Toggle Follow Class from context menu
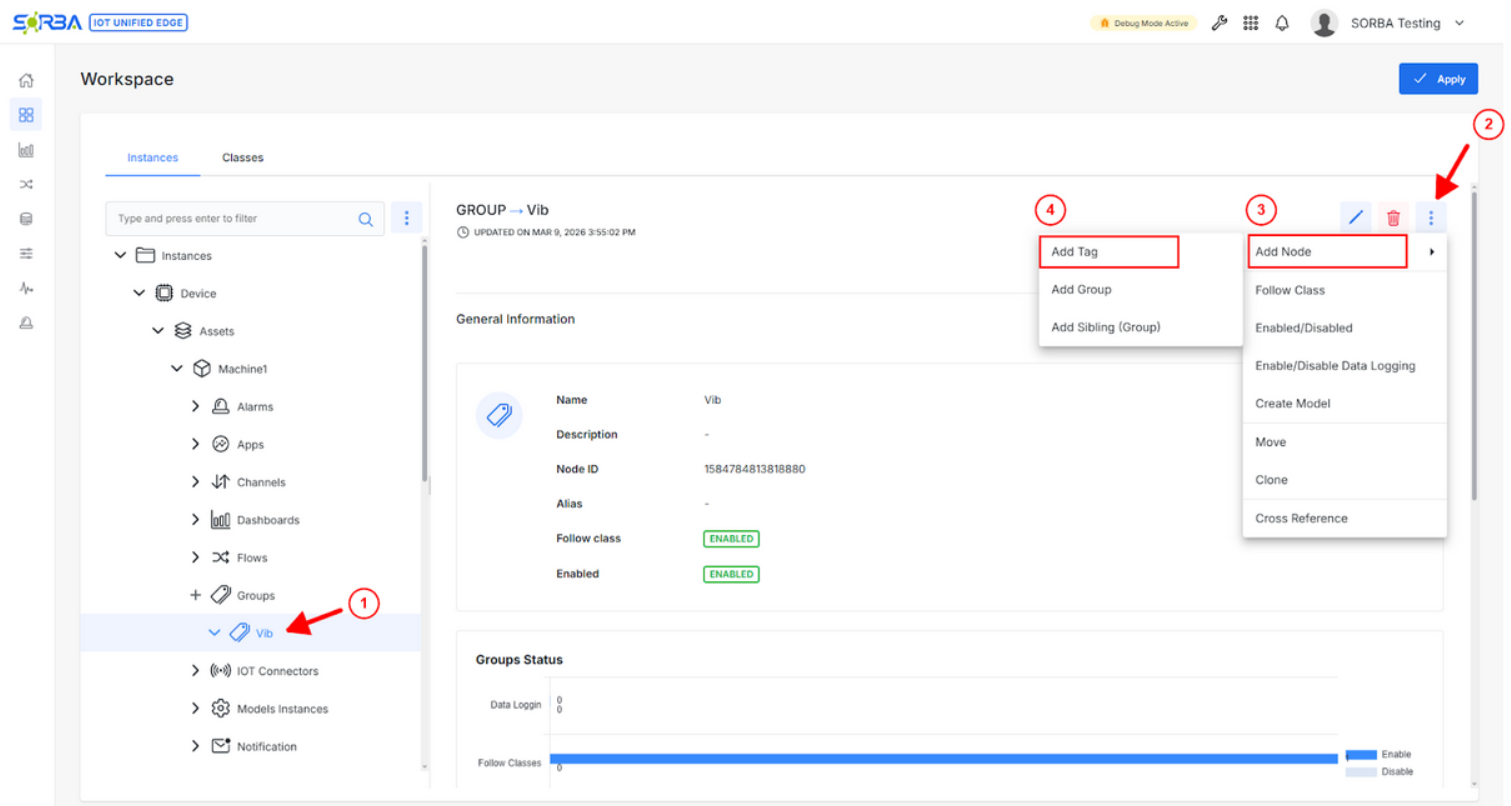1511x806 pixels. click(1290, 290)
